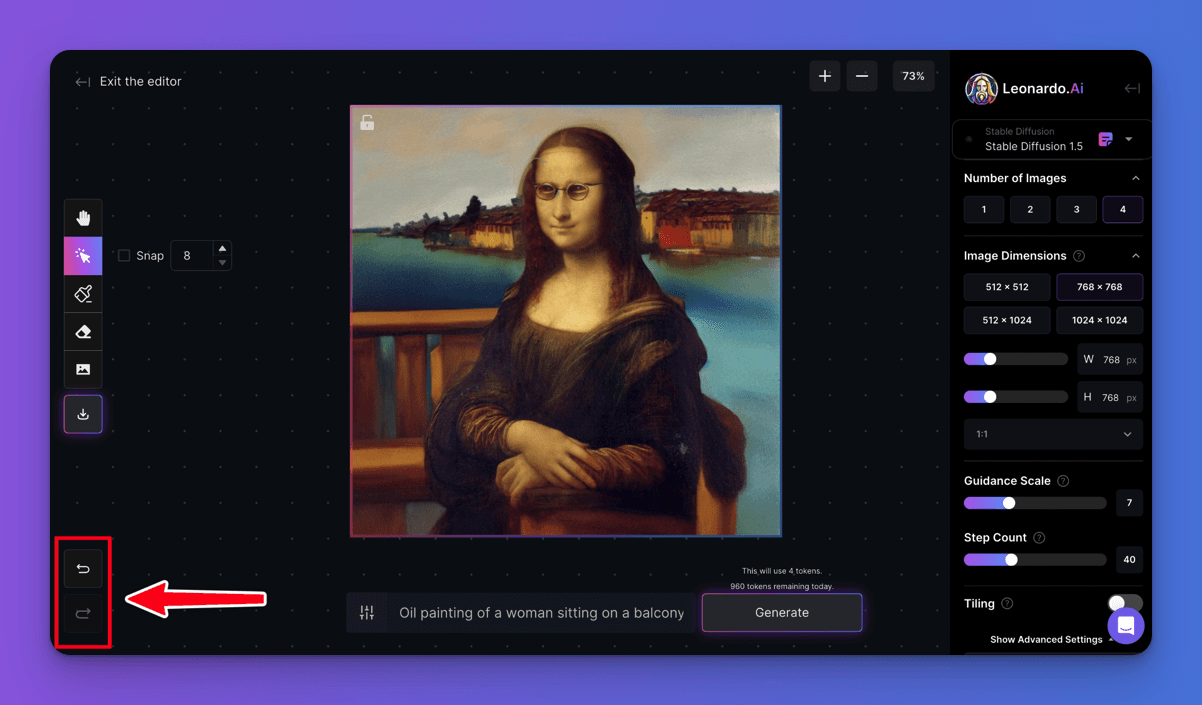Adjust the height H slider
This screenshot has width=1202, height=705.
tap(1015, 397)
